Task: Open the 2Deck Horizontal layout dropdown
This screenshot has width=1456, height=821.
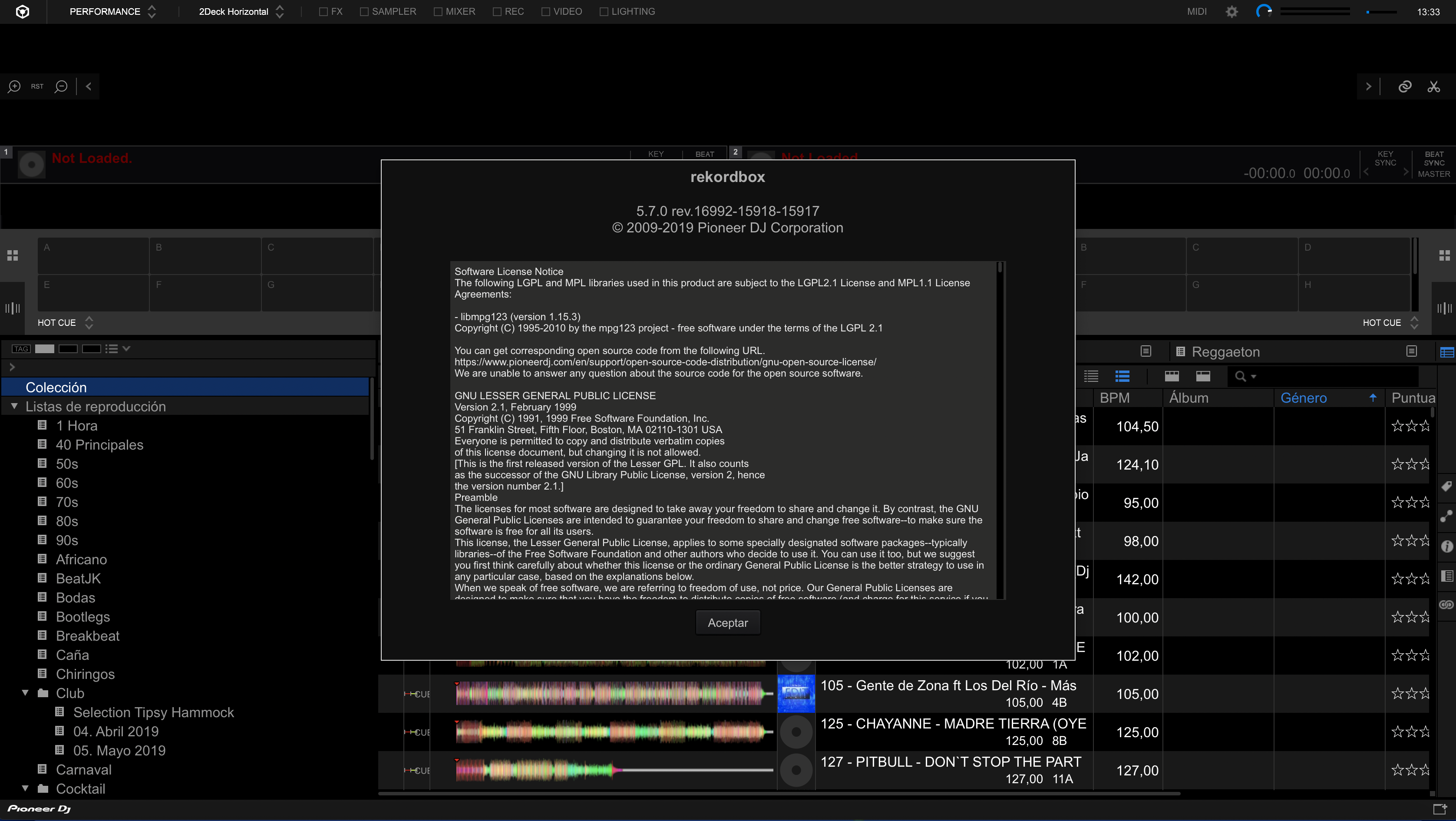Action: [x=241, y=11]
